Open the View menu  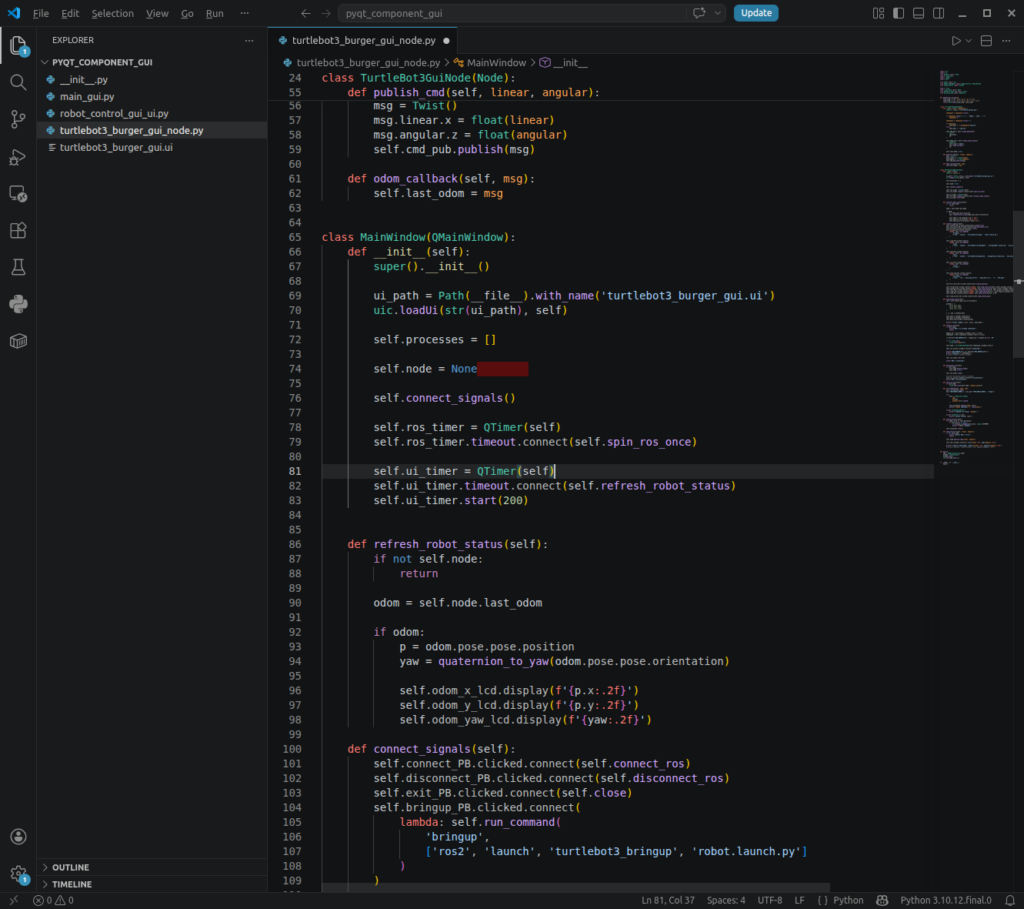coord(157,13)
